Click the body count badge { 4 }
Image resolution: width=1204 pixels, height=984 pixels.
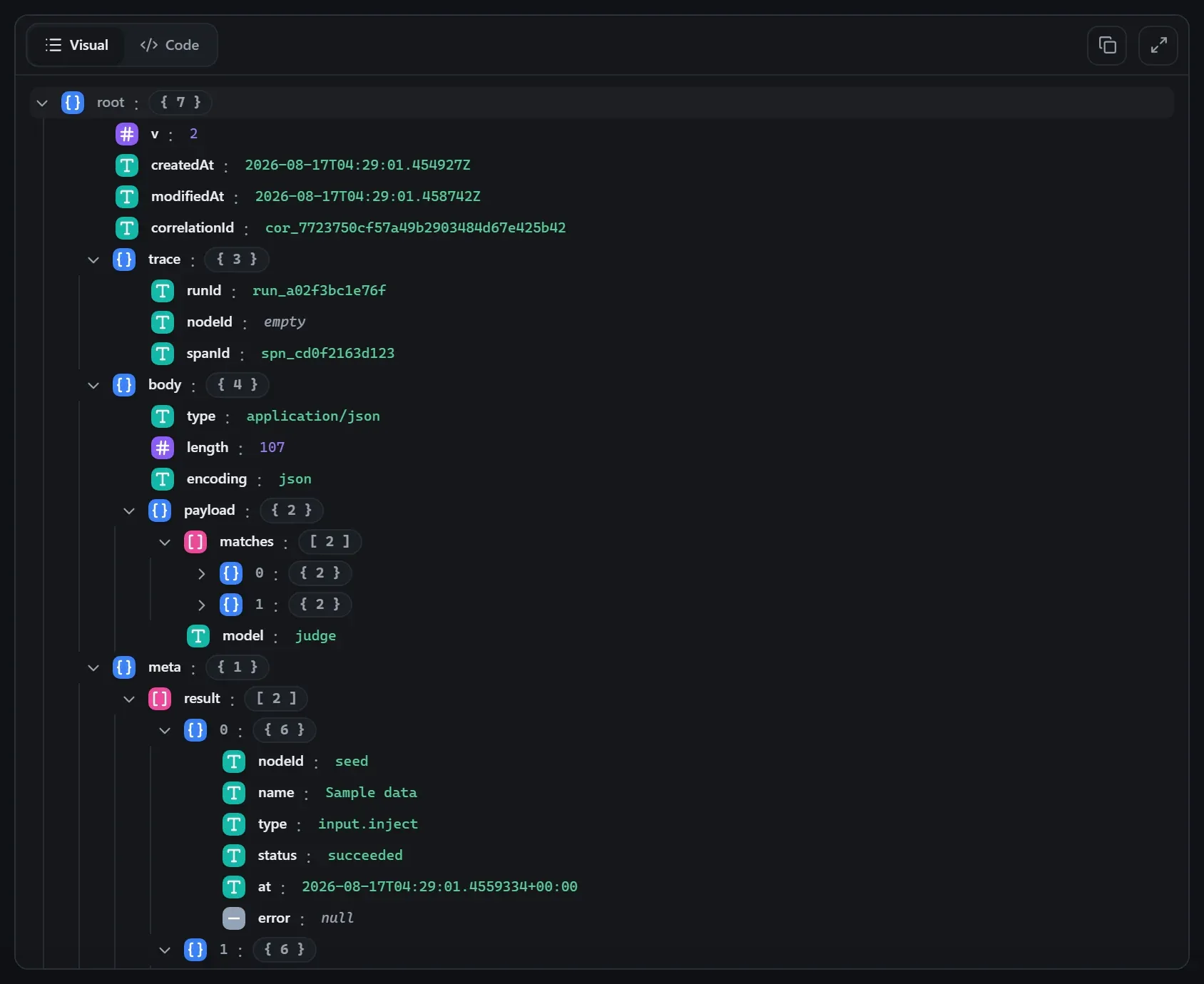click(238, 385)
